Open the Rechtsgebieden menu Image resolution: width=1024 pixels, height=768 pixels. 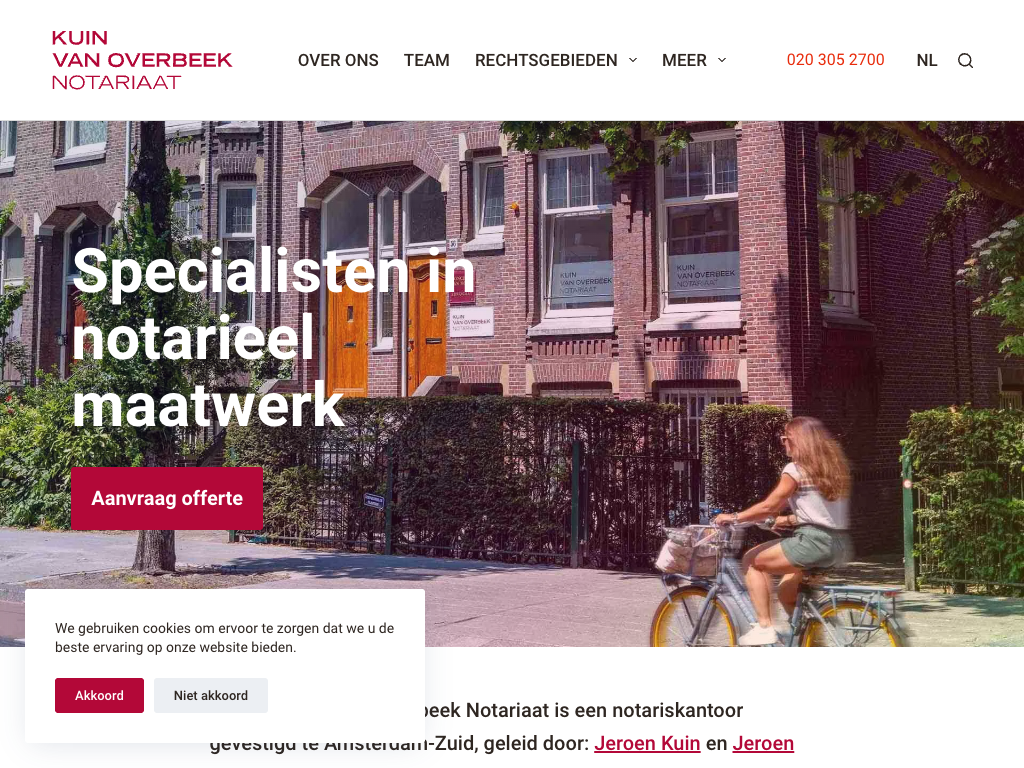click(546, 60)
